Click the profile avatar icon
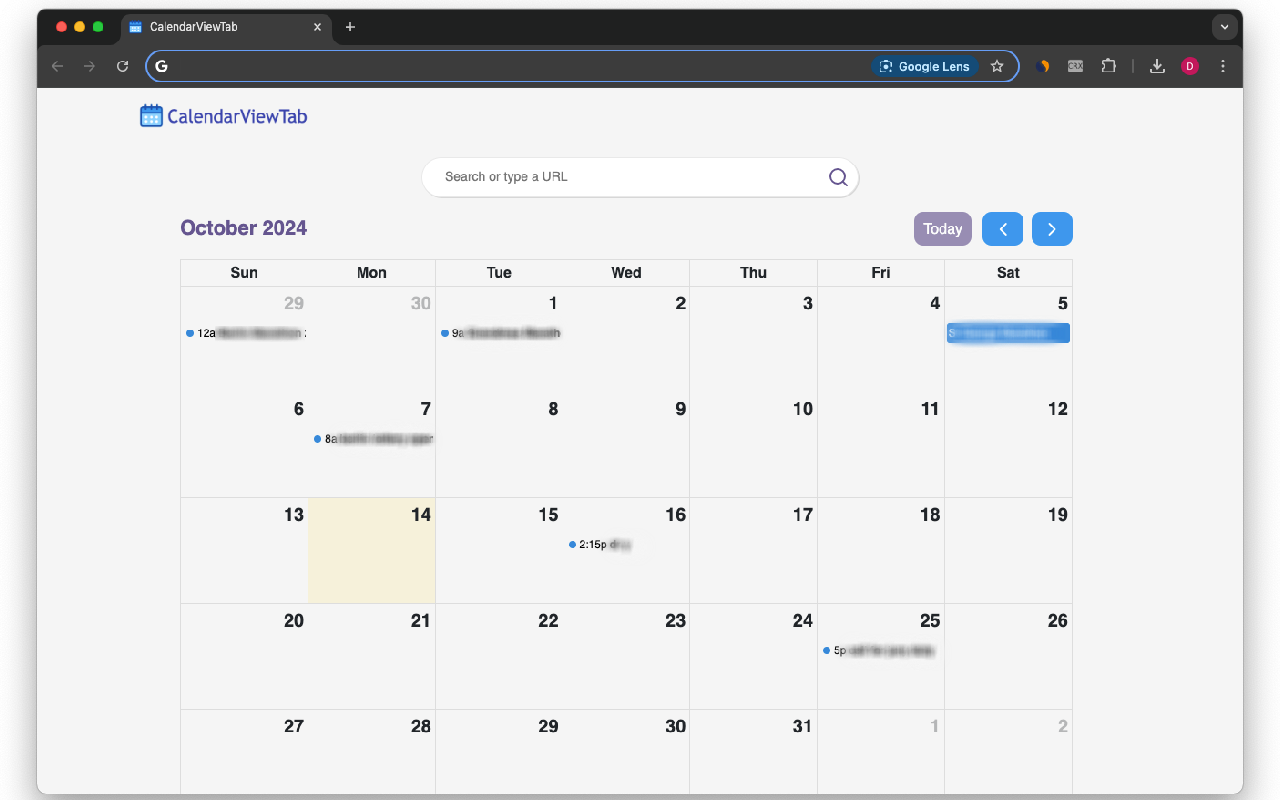 pyautogui.click(x=1189, y=66)
